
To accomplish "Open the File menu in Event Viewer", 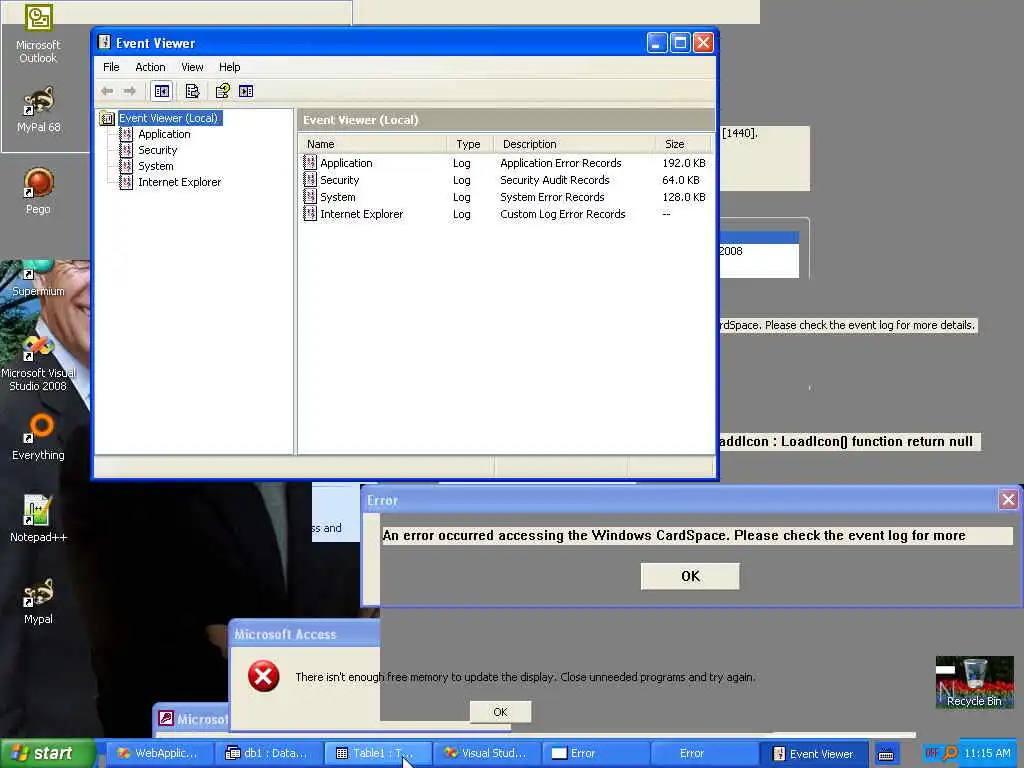I will tap(111, 67).
